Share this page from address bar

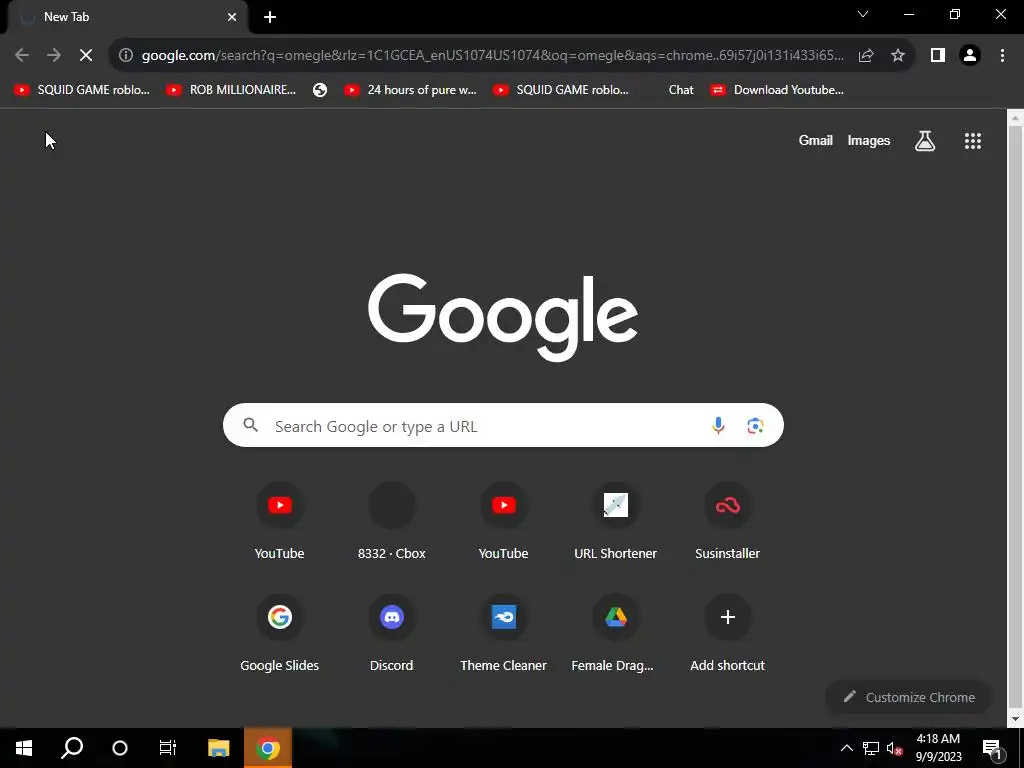866,56
